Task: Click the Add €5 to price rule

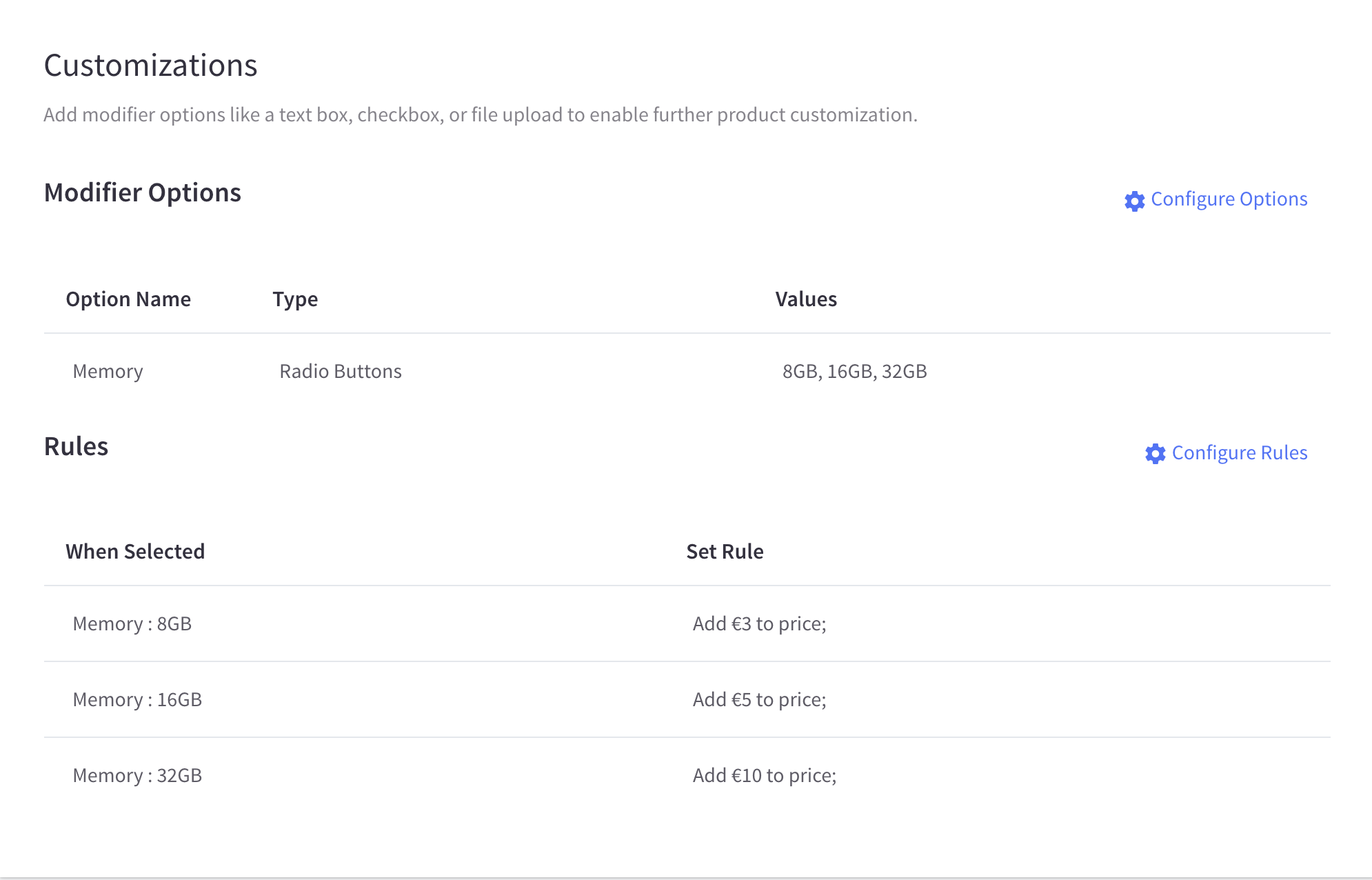Action: pyautogui.click(x=758, y=699)
